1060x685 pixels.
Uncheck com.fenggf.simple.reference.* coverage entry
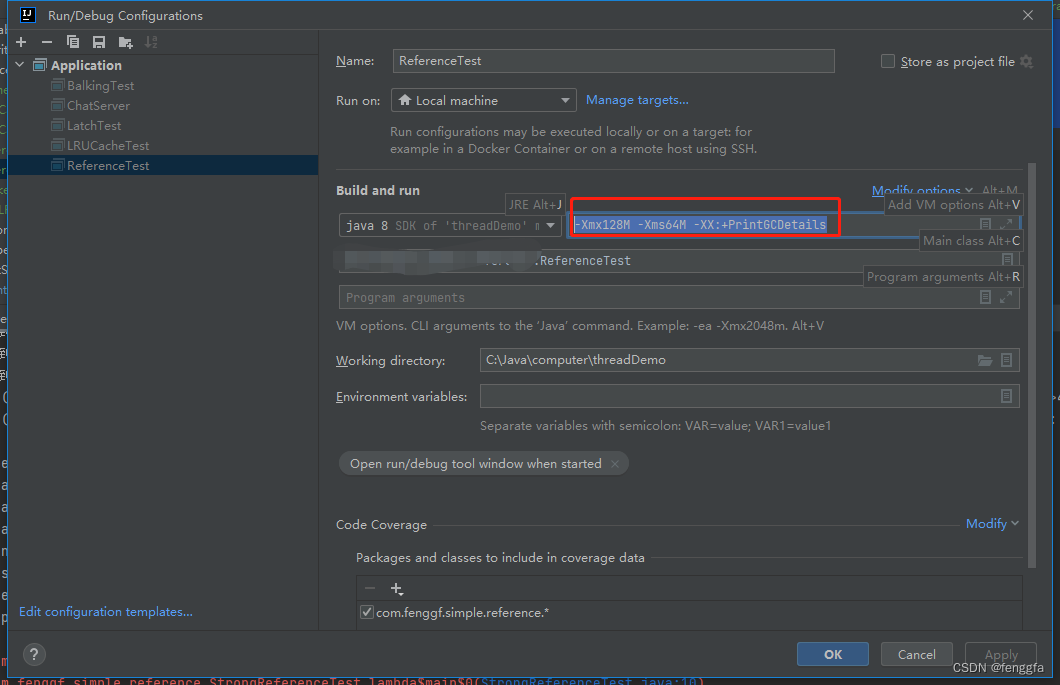366,612
